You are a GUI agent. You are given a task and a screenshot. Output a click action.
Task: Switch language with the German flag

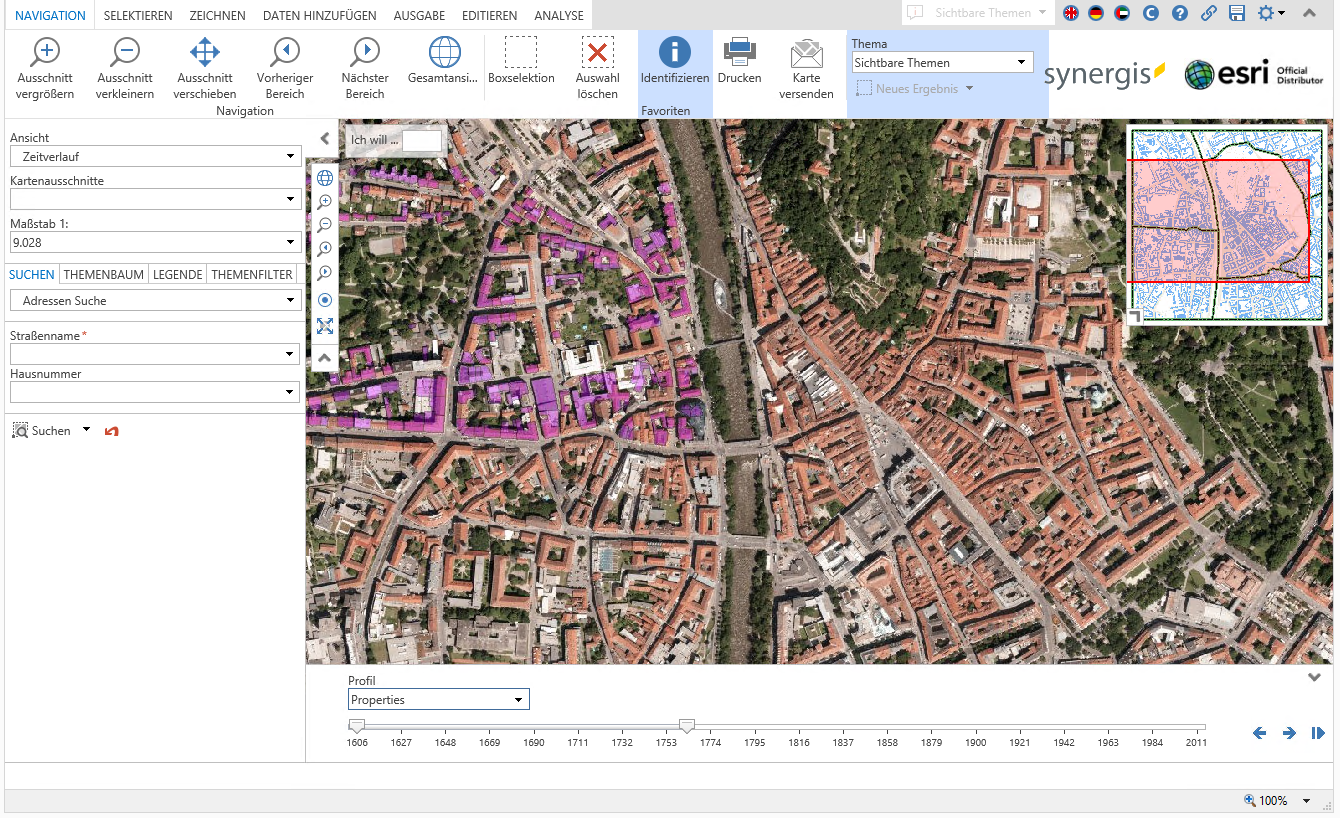tap(1097, 13)
